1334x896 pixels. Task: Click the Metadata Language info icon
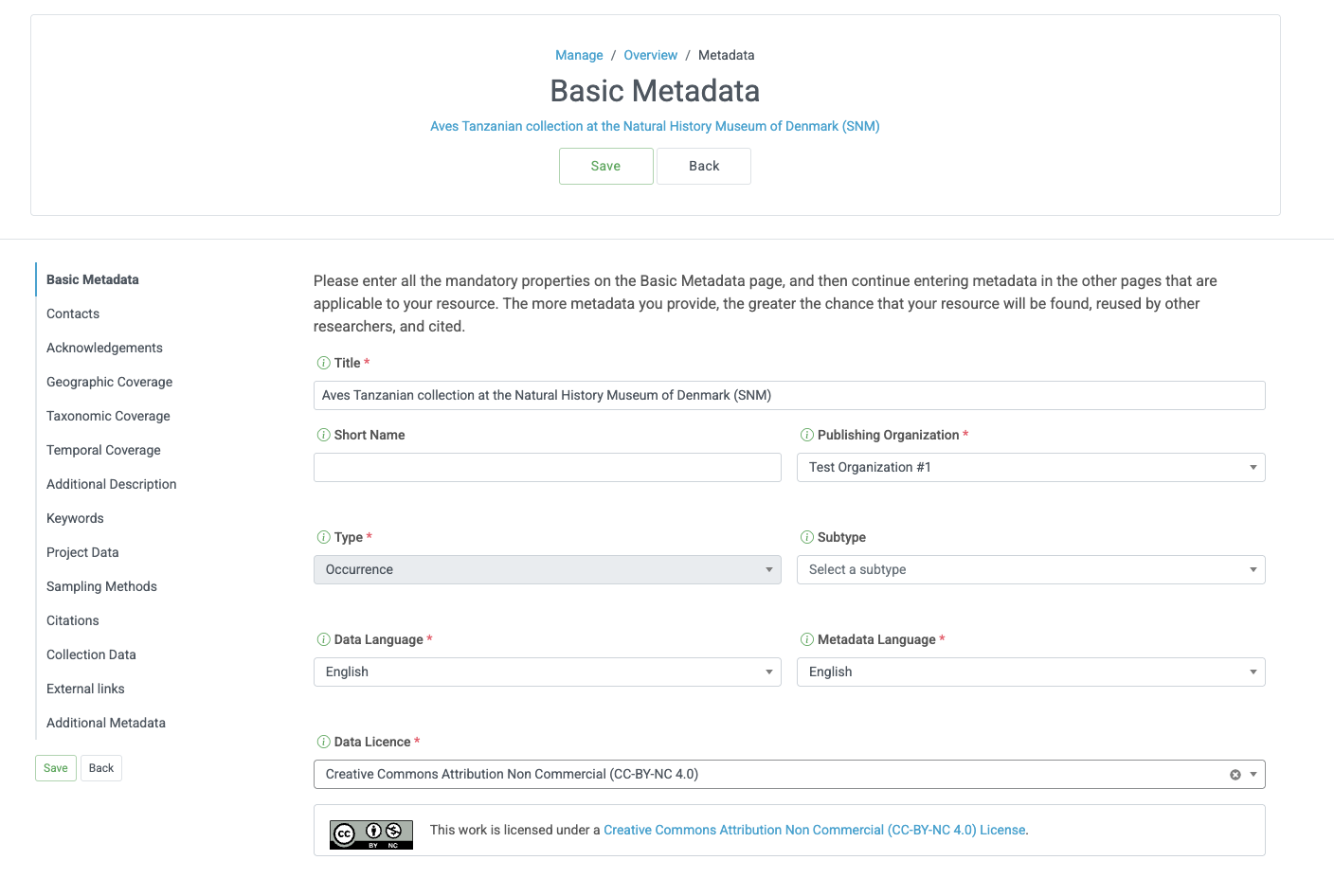(x=805, y=639)
